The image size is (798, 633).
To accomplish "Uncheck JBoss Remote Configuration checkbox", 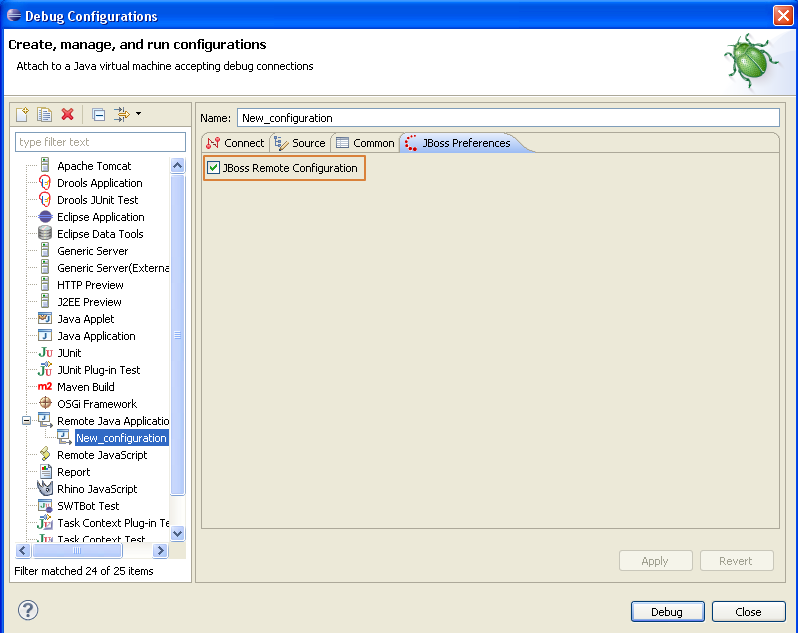I will [213, 168].
